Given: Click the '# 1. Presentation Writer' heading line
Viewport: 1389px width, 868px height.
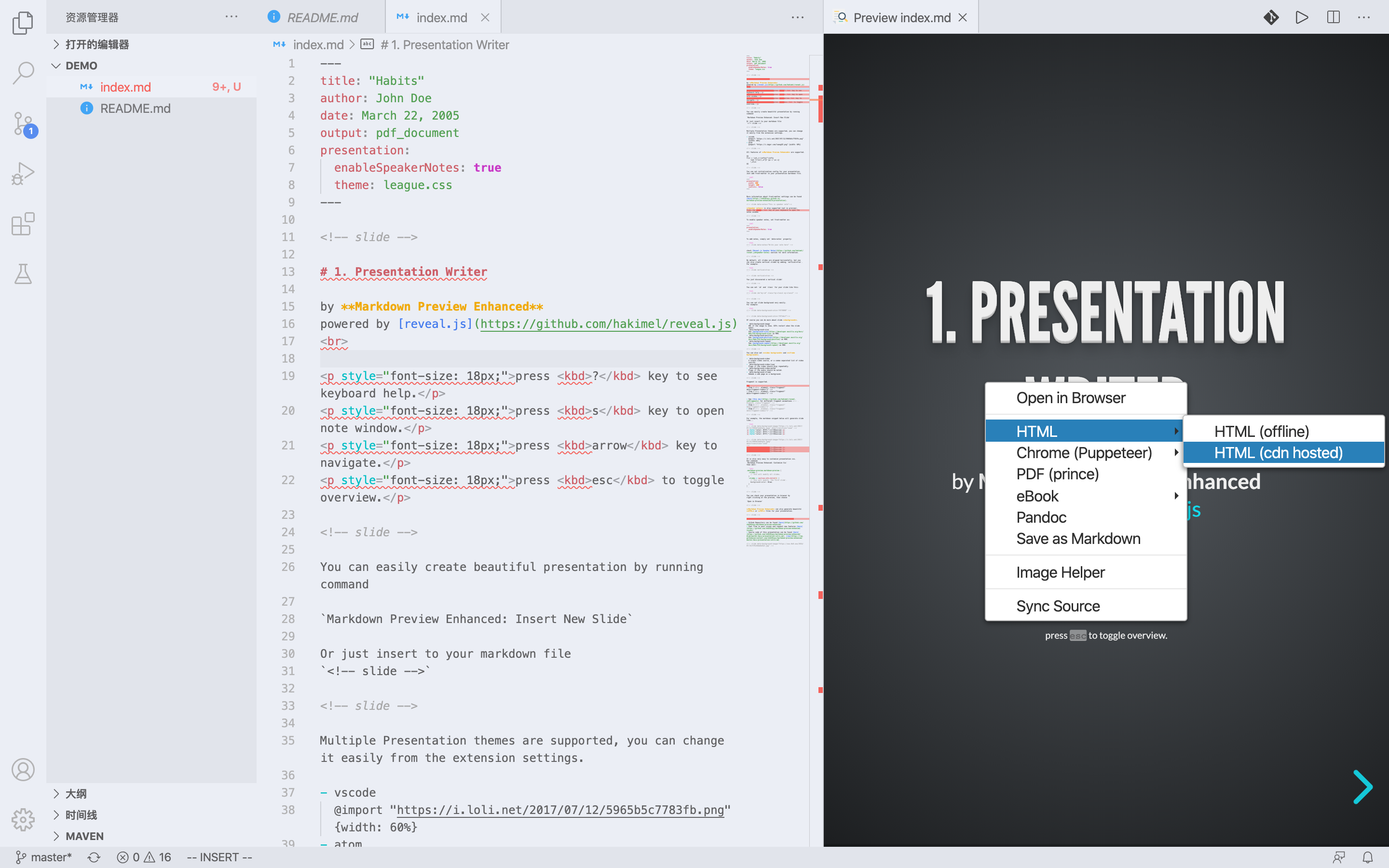Looking at the screenshot, I should pos(404,271).
